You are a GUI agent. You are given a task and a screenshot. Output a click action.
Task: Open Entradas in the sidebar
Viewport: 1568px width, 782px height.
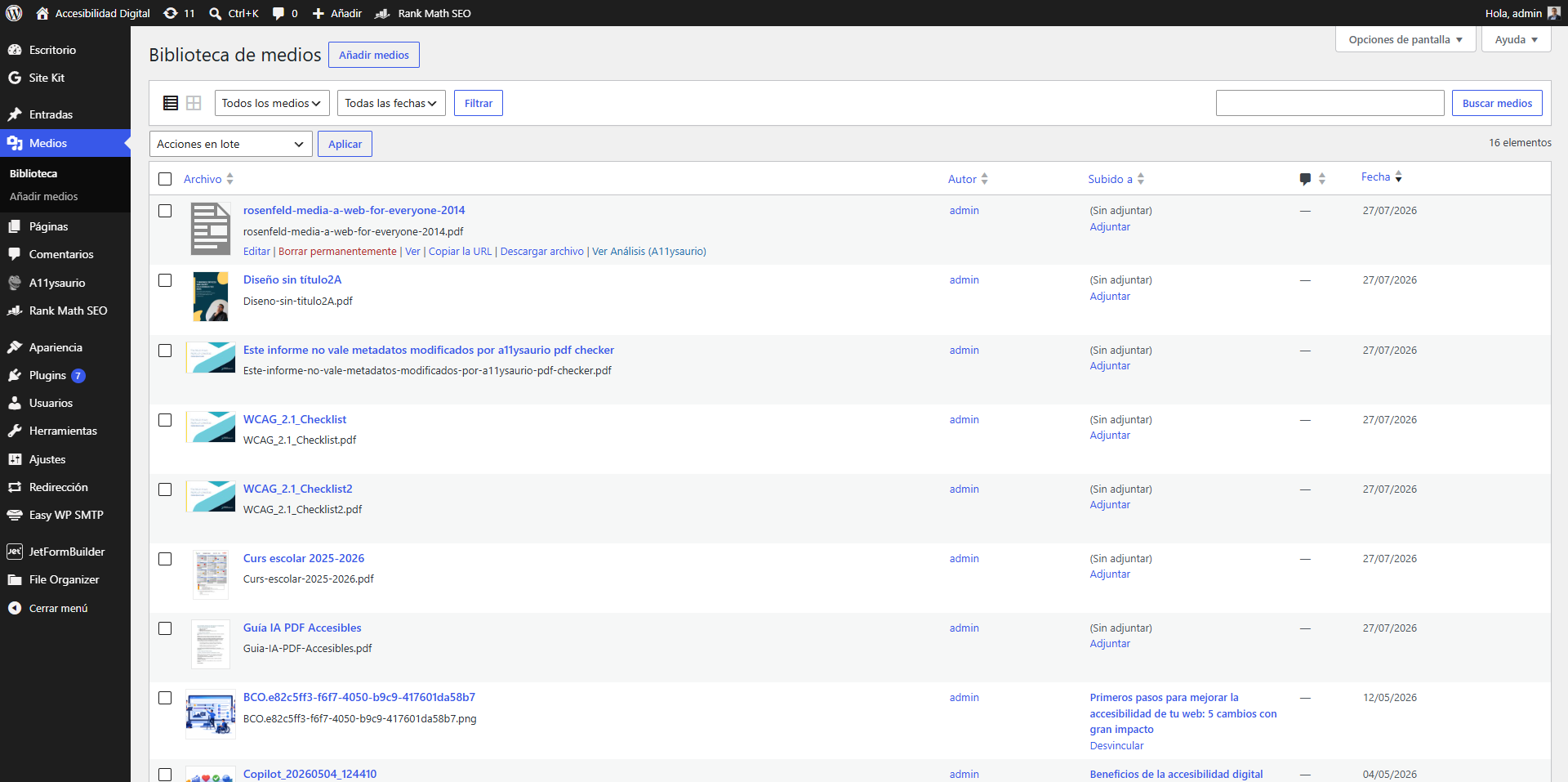[65, 114]
